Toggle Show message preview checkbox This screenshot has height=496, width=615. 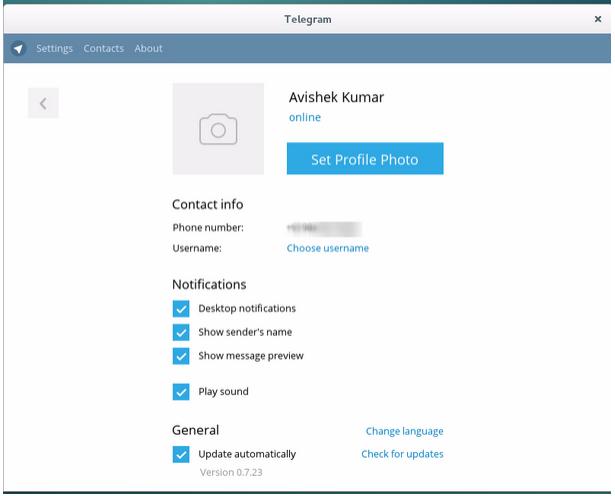tap(181, 356)
